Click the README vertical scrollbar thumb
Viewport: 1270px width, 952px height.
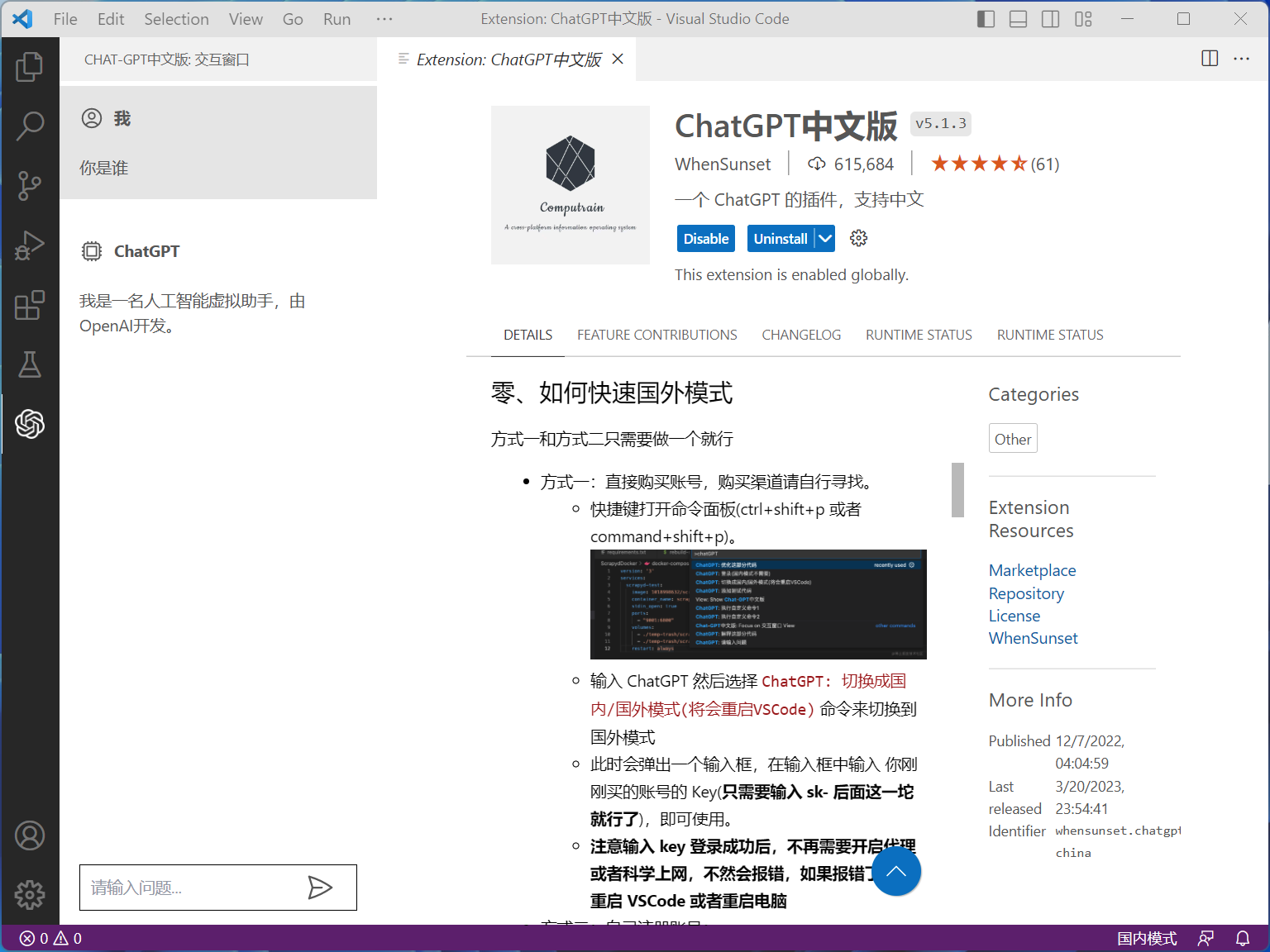coord(957,489)
